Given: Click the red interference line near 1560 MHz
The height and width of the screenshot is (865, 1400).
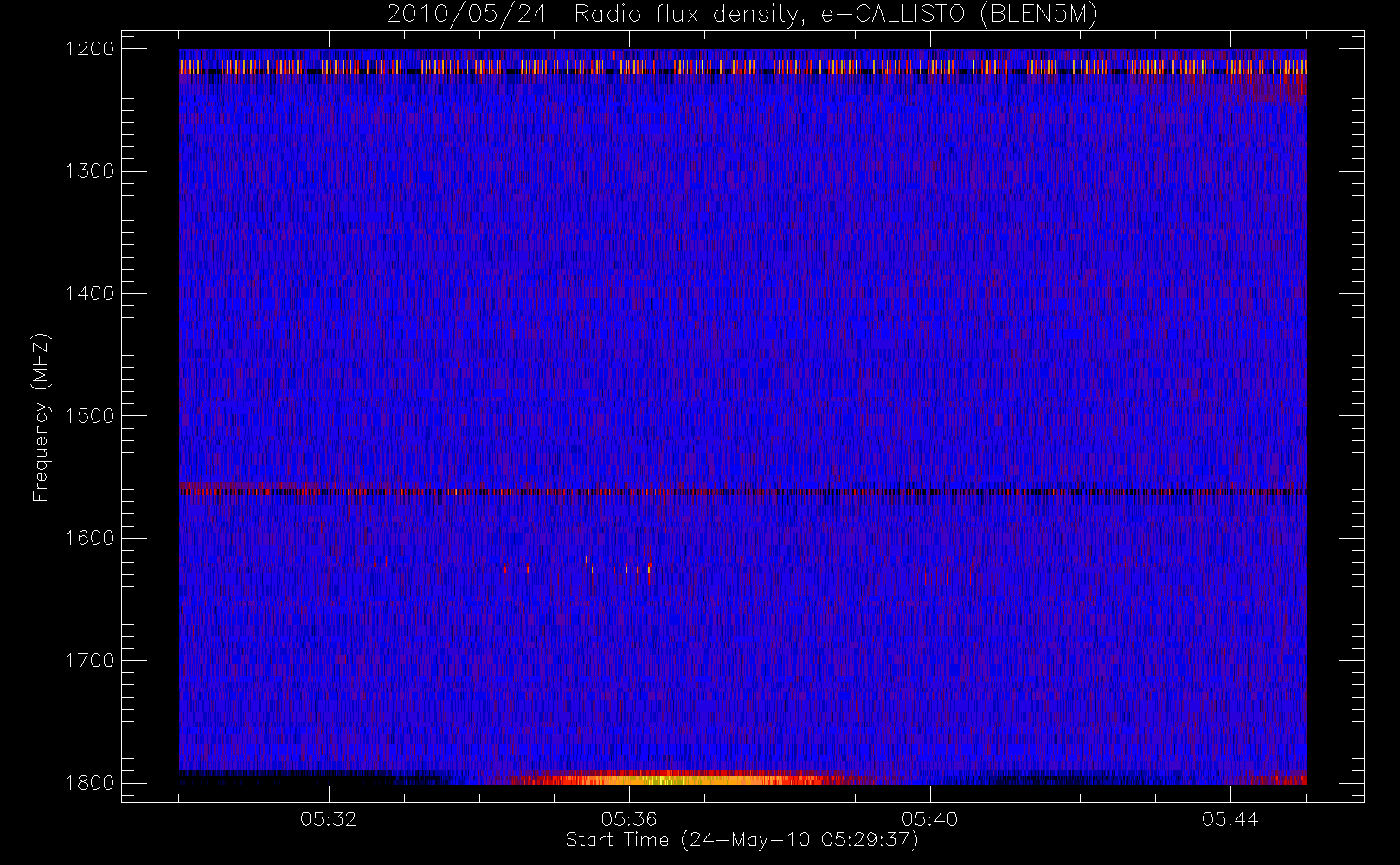Looking at the screenshot, I should [742, 491].
